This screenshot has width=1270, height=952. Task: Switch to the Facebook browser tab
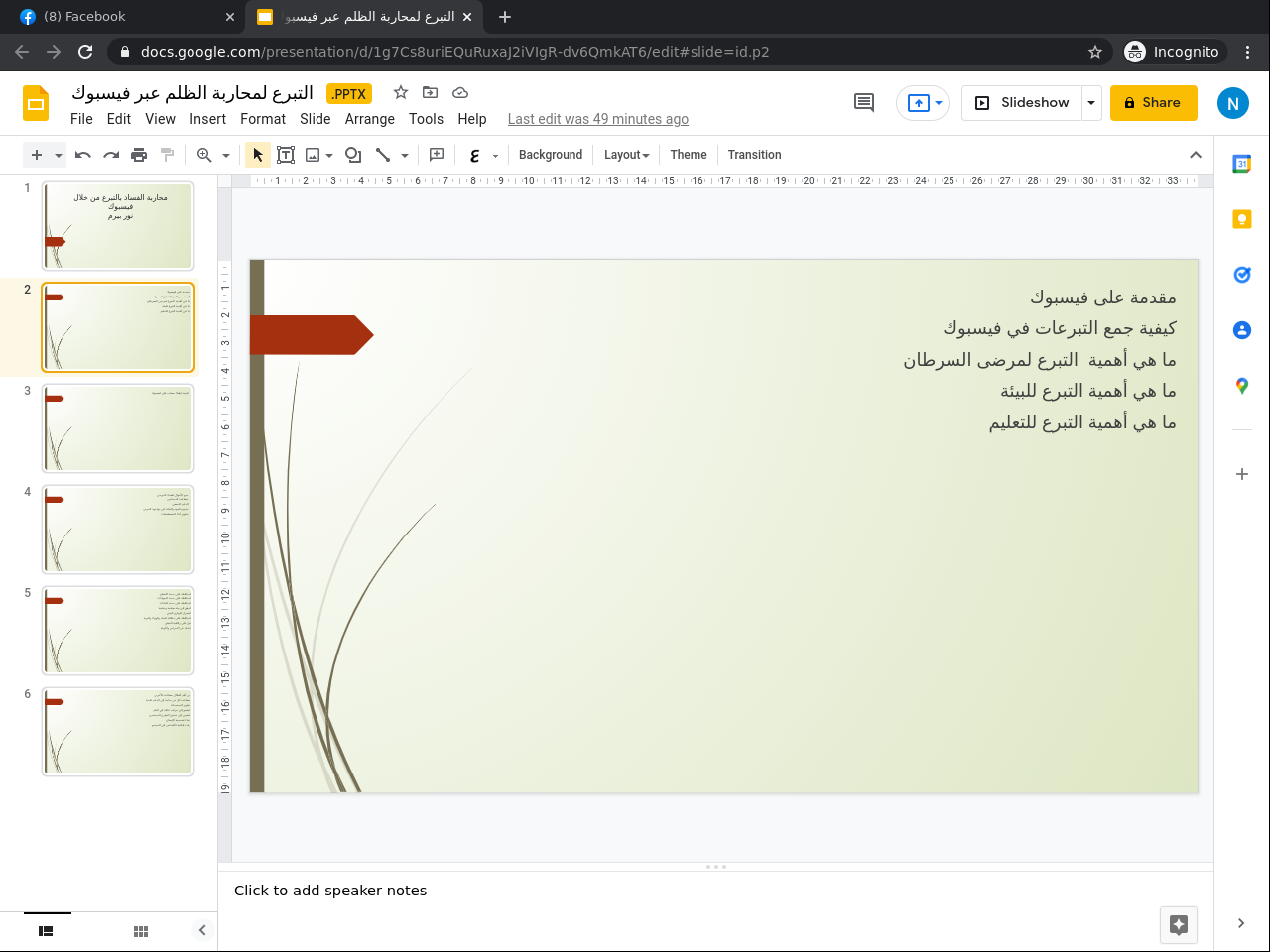[127, 17]
